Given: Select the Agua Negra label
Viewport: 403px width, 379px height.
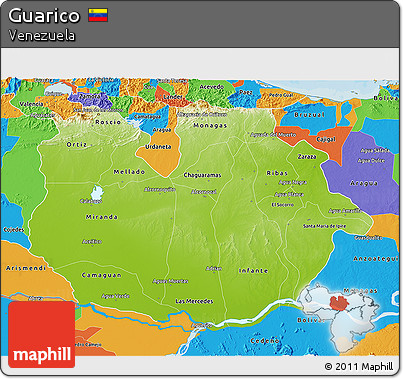Looking at the screenshot, I should [293, 182].
